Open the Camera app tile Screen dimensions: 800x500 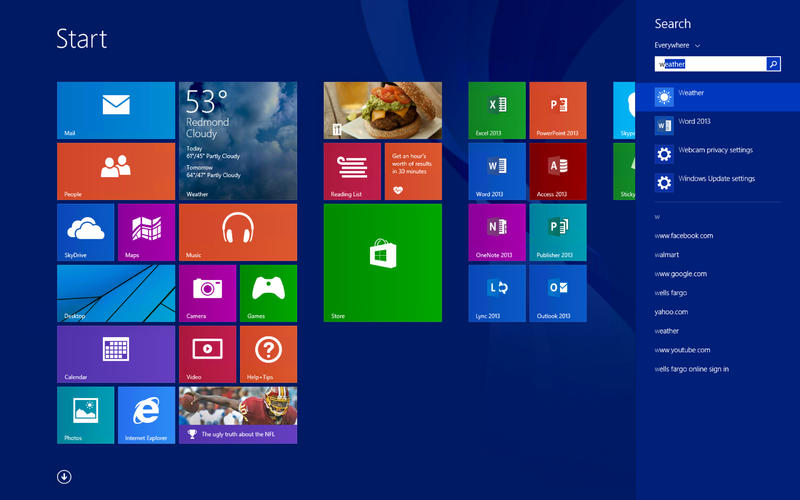click(207, 293)
